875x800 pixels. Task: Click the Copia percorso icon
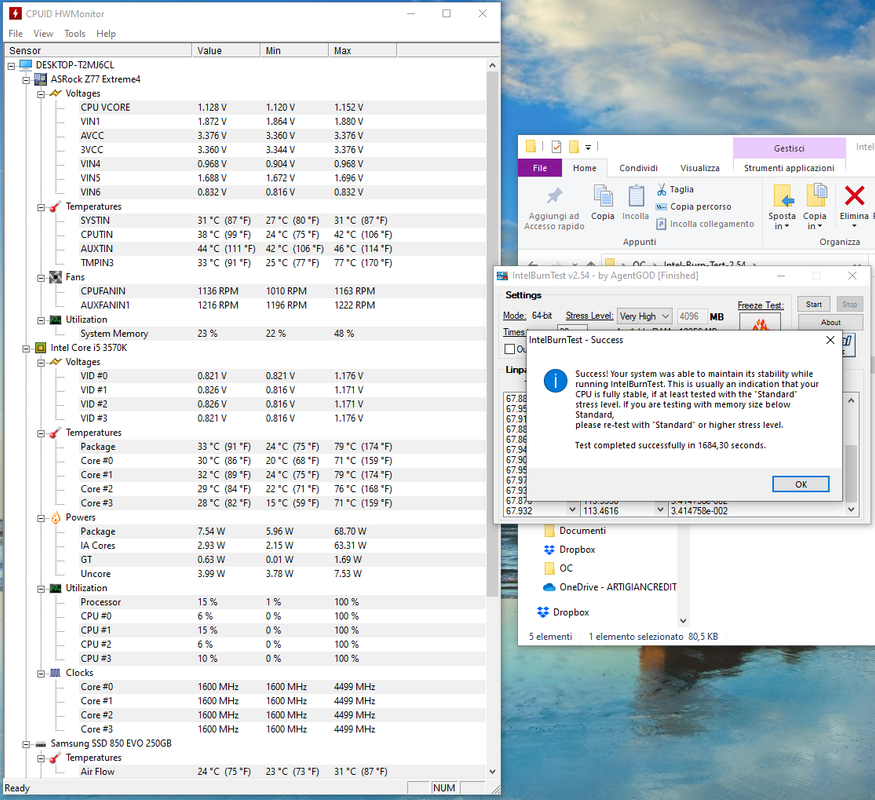point(661,206)
